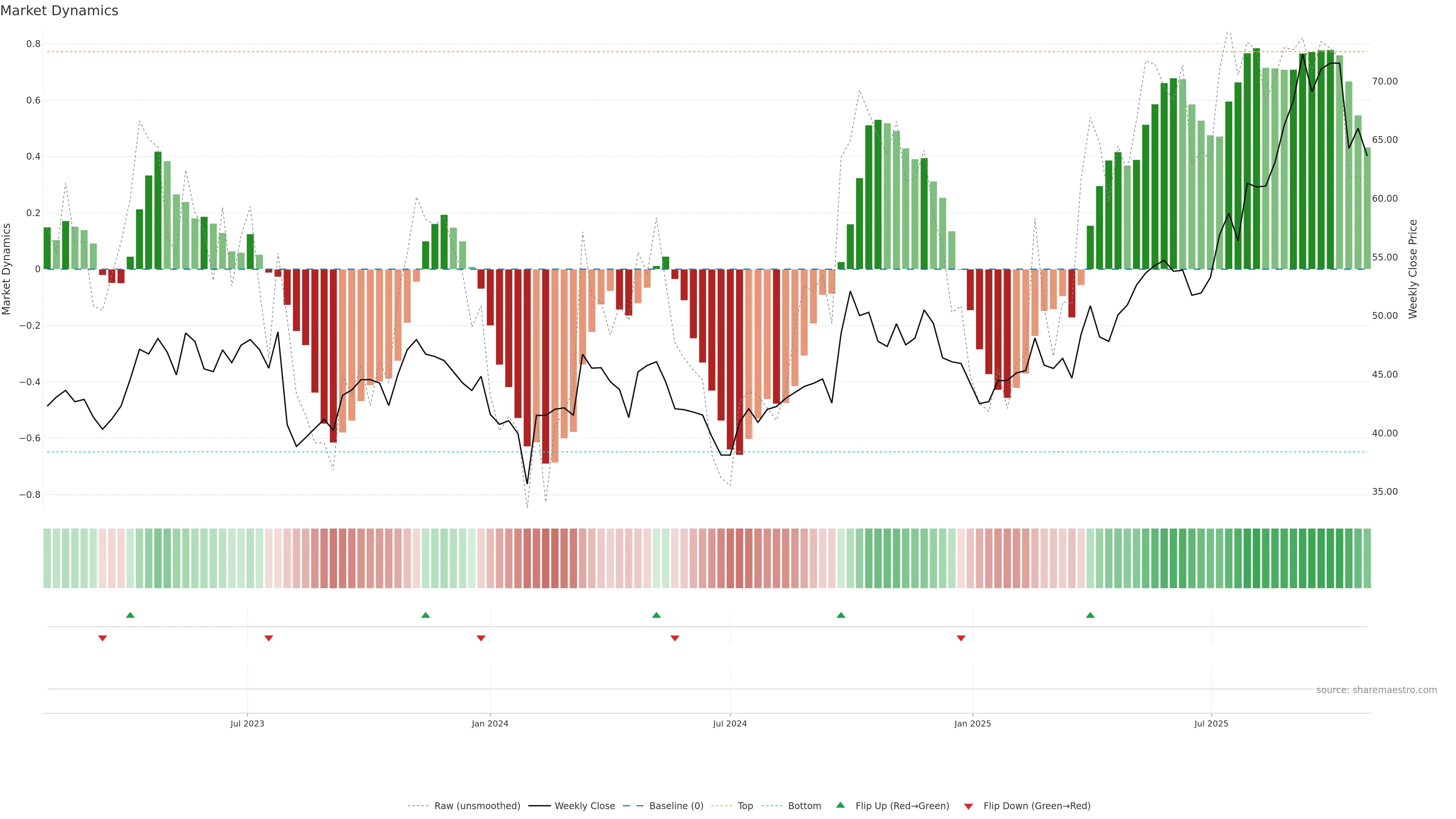Click the leftmost green flip-up triangle marker
This screenshot has width=1456, height=819.
(130, 615)
